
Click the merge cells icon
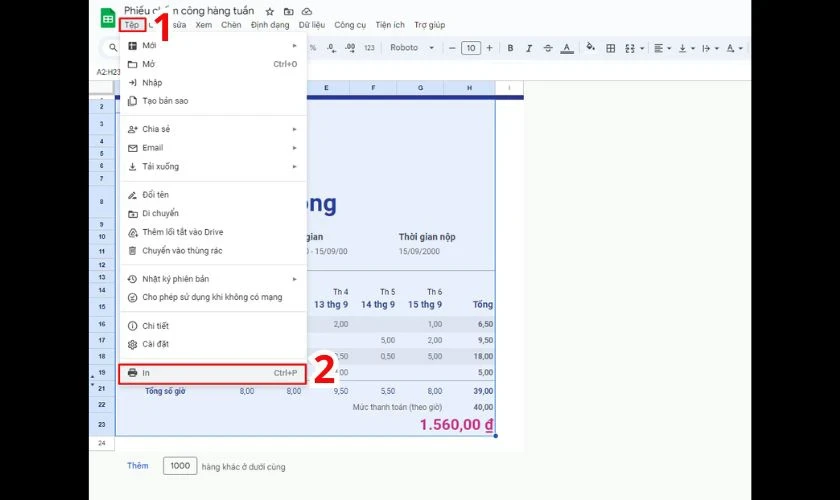click(x=629, y=48)
